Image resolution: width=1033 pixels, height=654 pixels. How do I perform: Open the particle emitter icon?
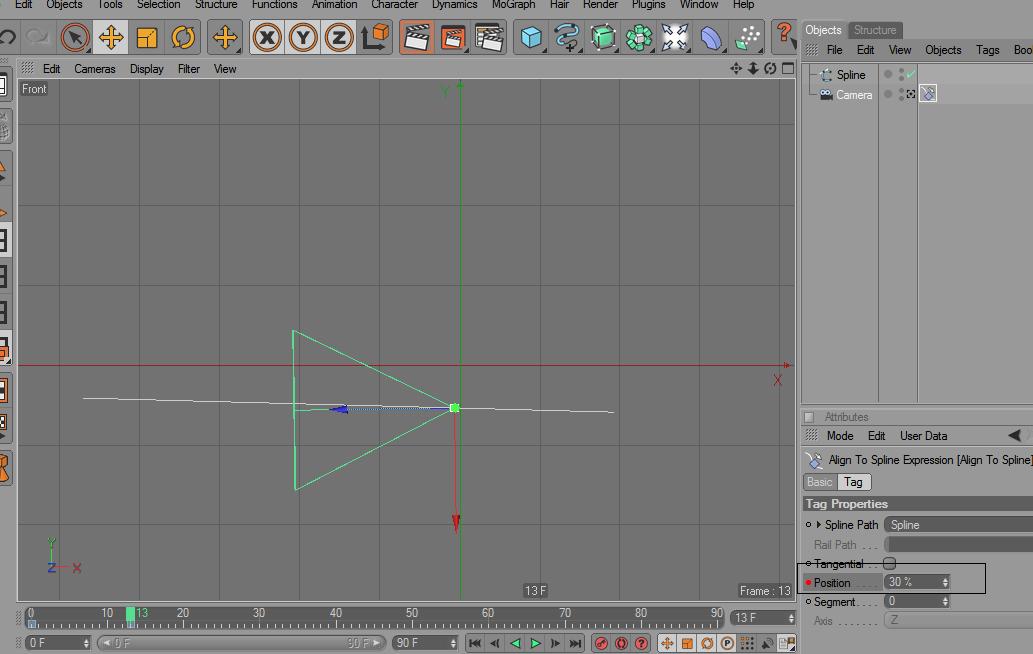[747, 38]
